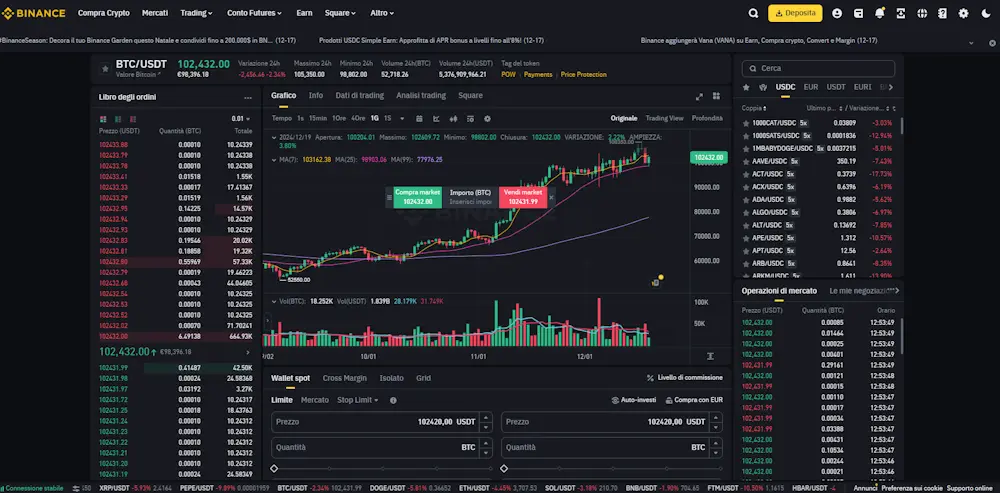Image resolution: width=1000 pixels, height=493 pixels.
Task: Open Trading dropdown menu
Action: tap(196, 13)
